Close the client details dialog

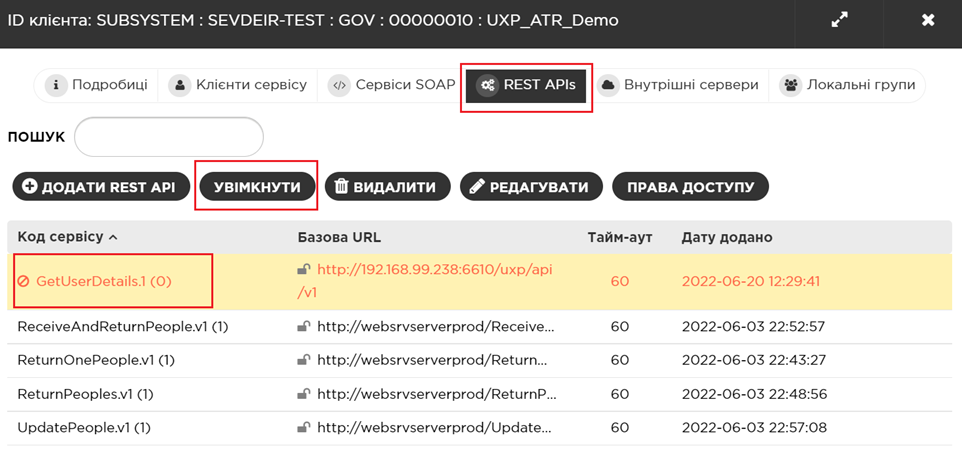(927, 20)
